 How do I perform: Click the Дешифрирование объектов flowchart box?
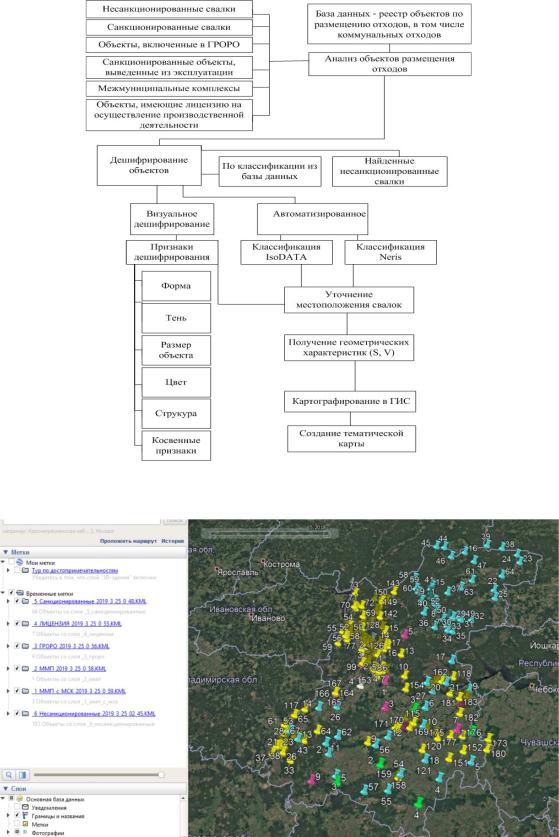tap(149, 165)
